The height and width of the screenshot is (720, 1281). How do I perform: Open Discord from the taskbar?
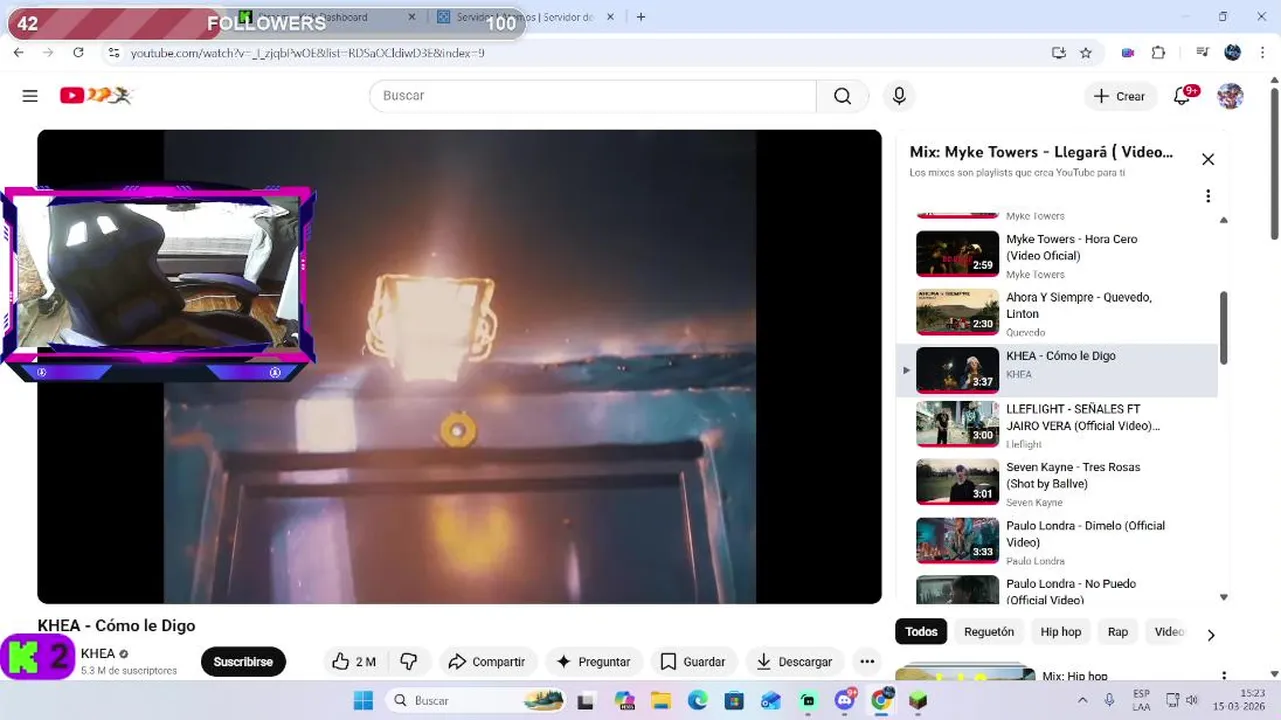coord(845,701)
